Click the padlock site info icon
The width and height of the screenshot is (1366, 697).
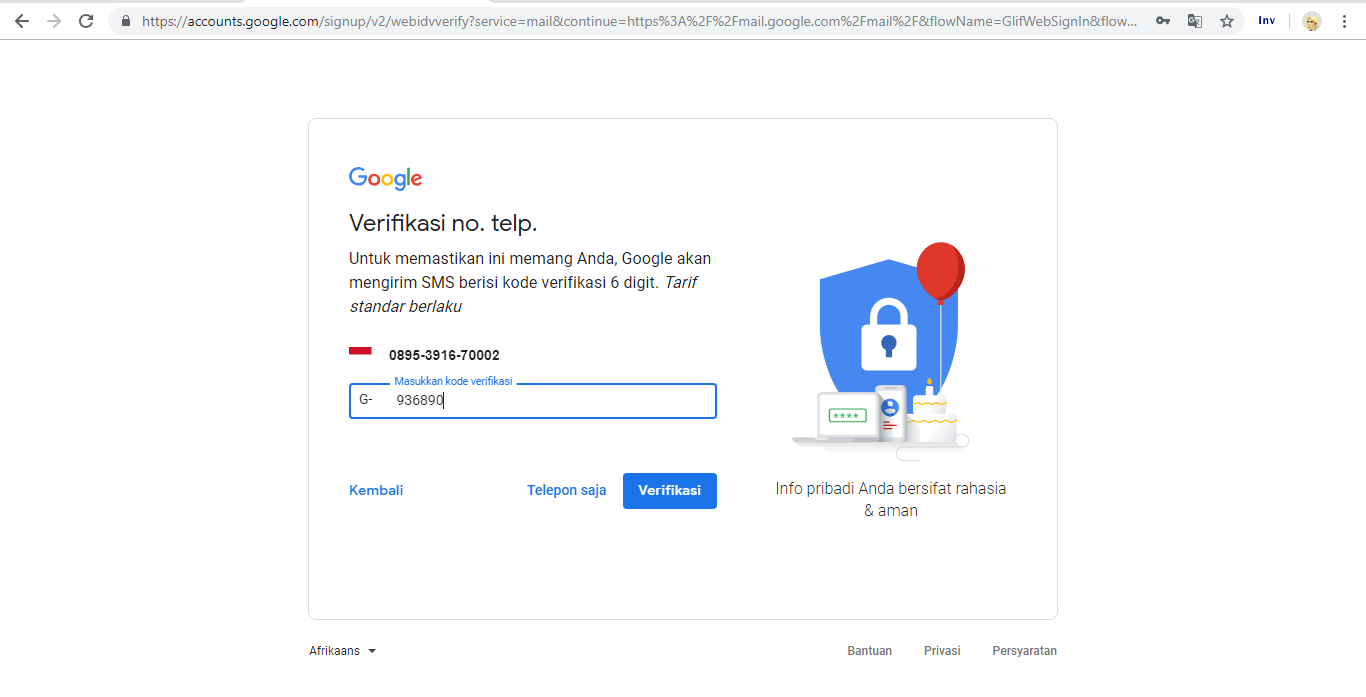point(126,21)
